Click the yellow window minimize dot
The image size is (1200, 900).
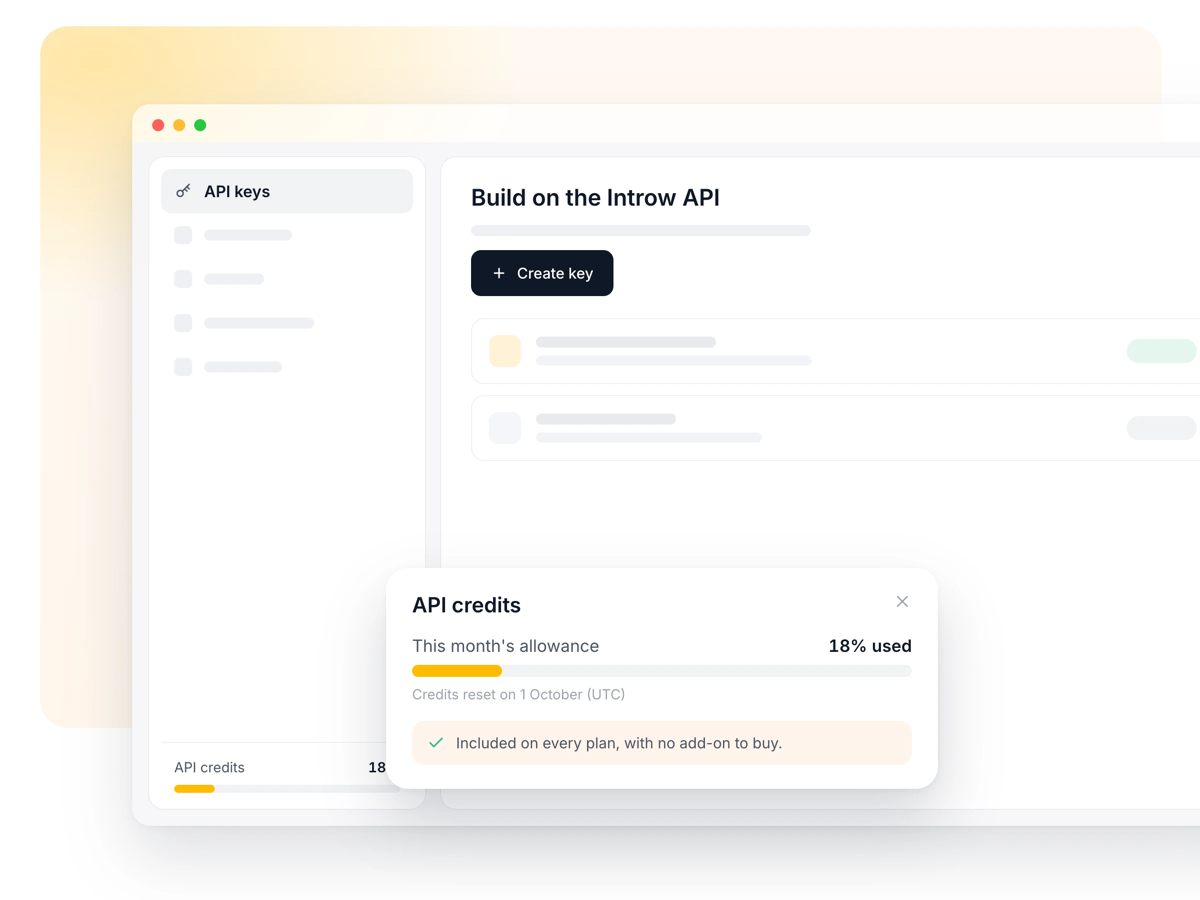pyautogui.click(x=179, y=125)
